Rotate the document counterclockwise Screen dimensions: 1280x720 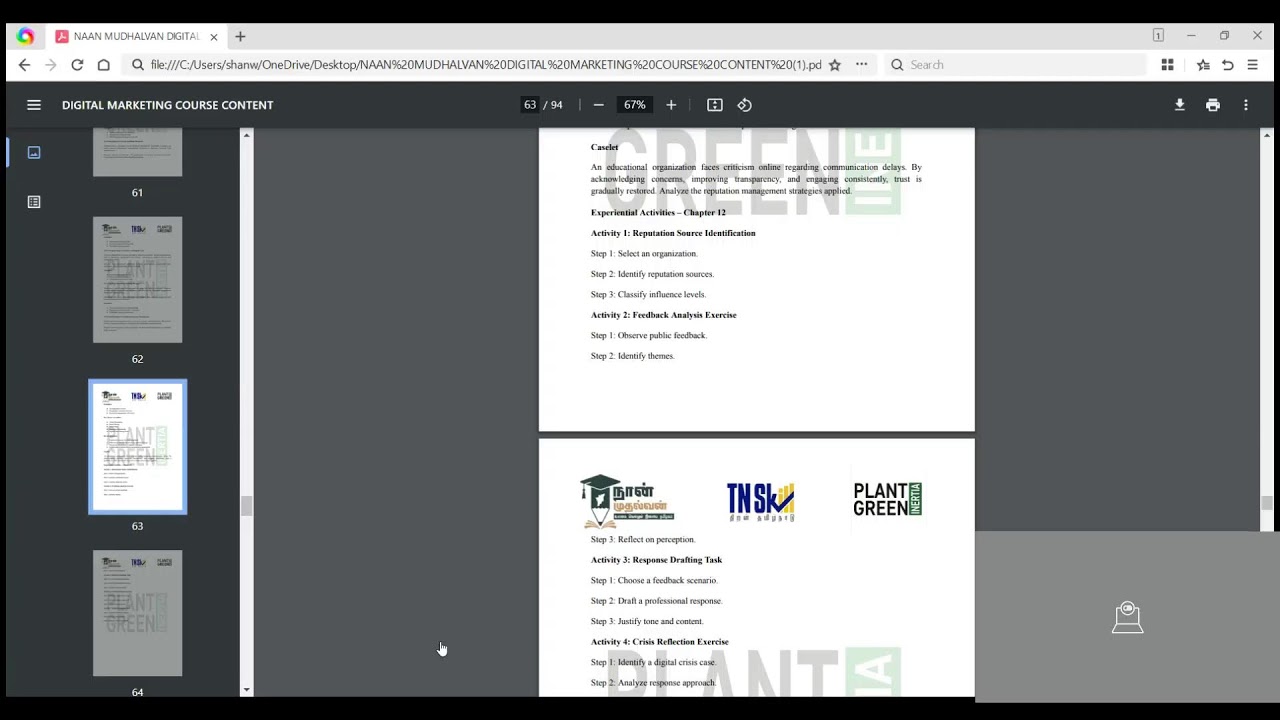[x=745, y=105]
